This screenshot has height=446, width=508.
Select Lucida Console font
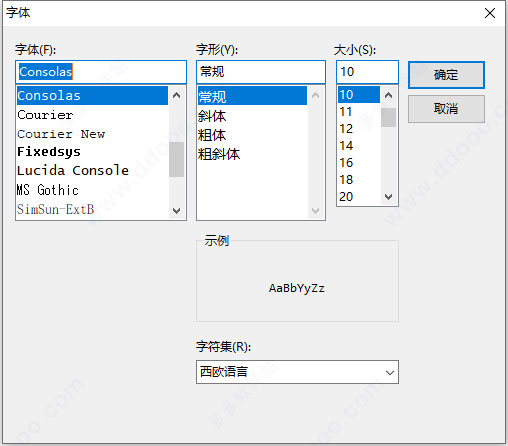(x=92, y=171)
